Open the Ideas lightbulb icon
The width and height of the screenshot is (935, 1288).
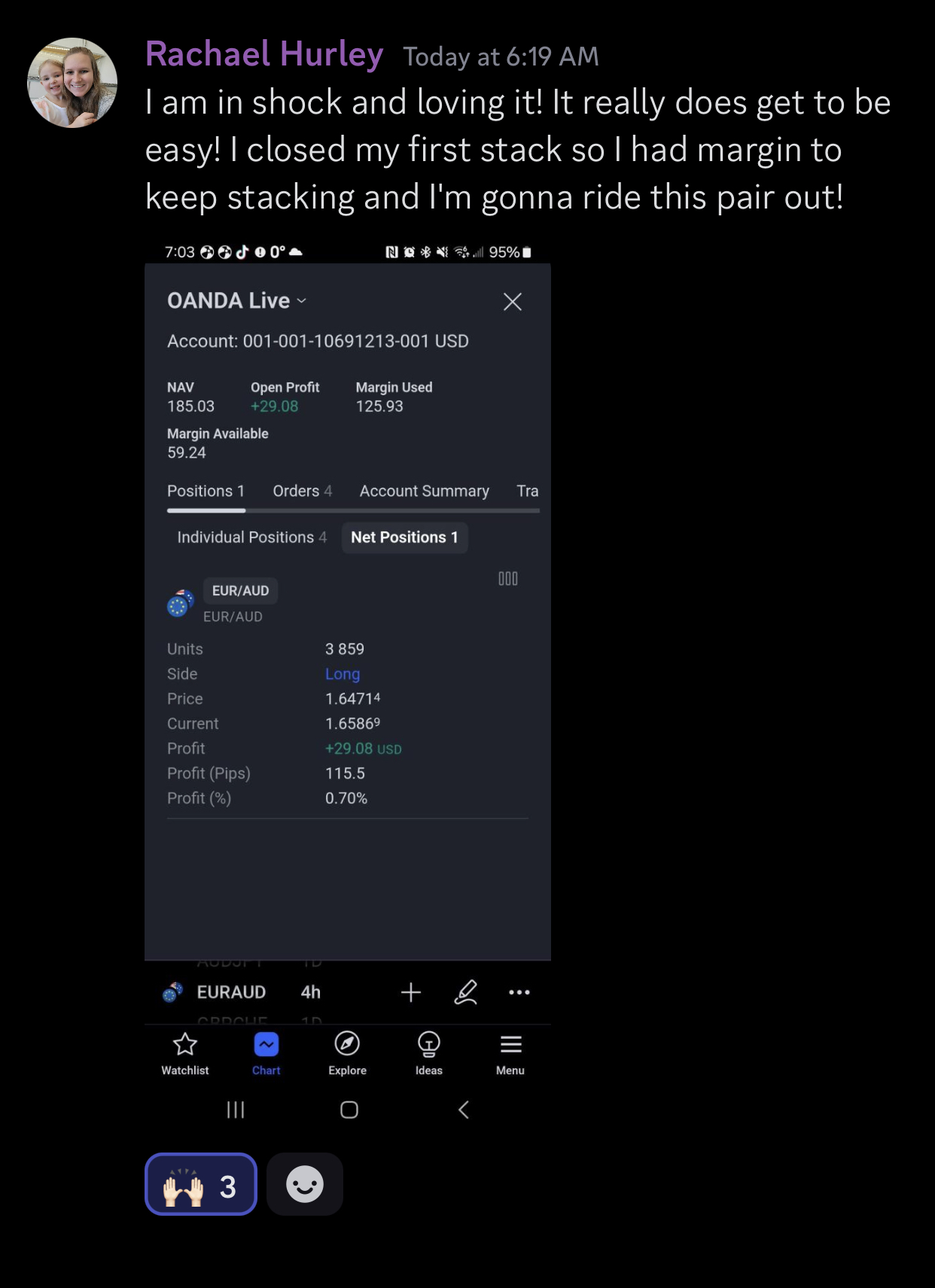tap(429, 1044)
